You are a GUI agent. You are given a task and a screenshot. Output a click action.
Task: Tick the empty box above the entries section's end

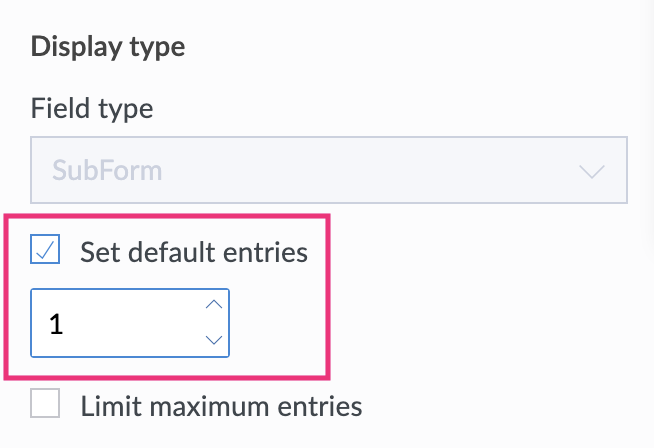coord(46,405)
